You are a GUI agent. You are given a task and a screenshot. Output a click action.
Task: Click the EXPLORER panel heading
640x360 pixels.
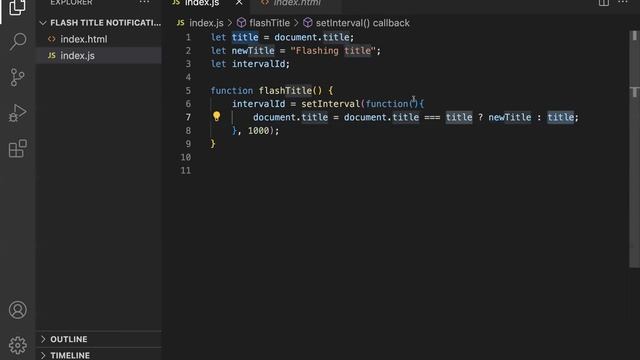pos(71,3)
